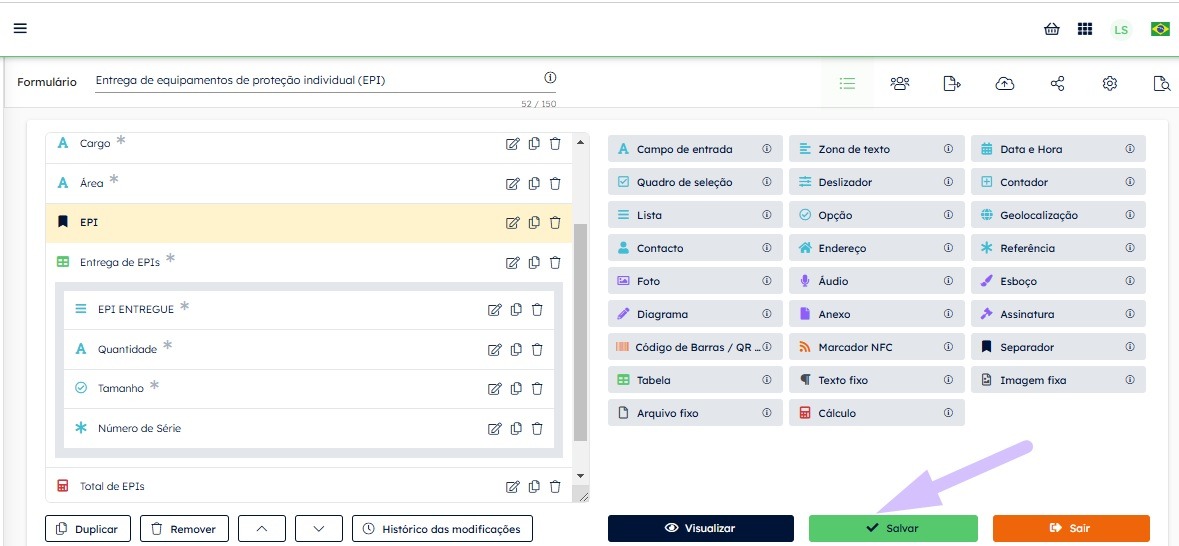Viewport: 1179px width, 546px height.
Task: Save the form with Salvar
Action: (893, 528)
